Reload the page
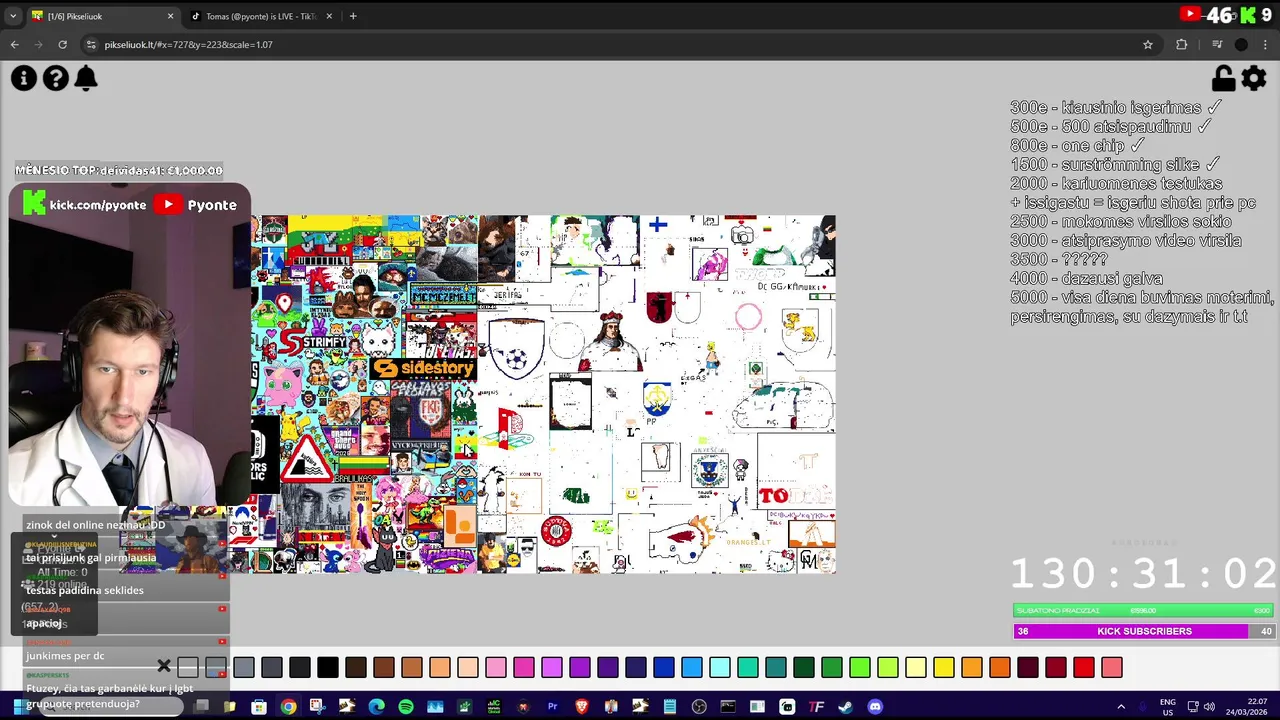Viewport: 1280px width, 720px height. pyautogui.click(x=62, y=44)
